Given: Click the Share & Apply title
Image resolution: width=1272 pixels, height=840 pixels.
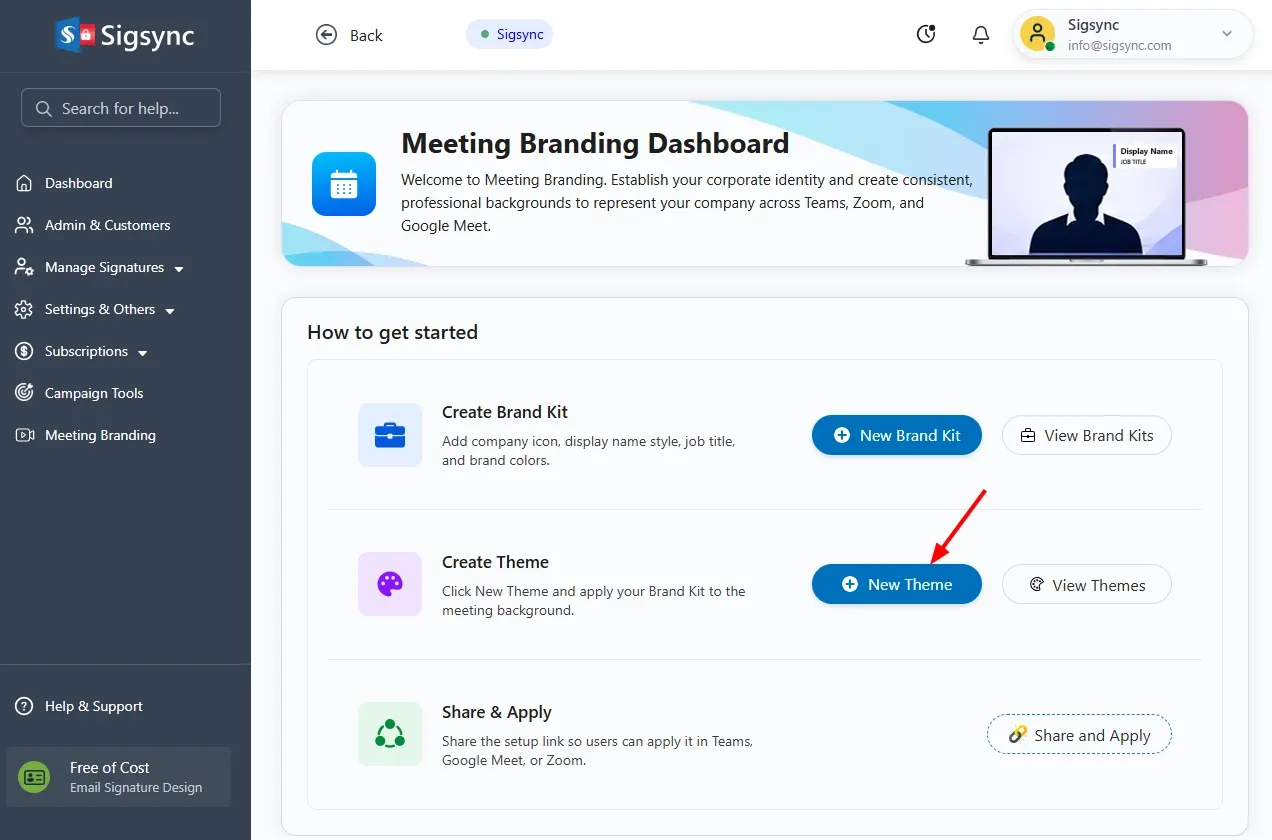Looking at the screenshot, I should [497, 712].
